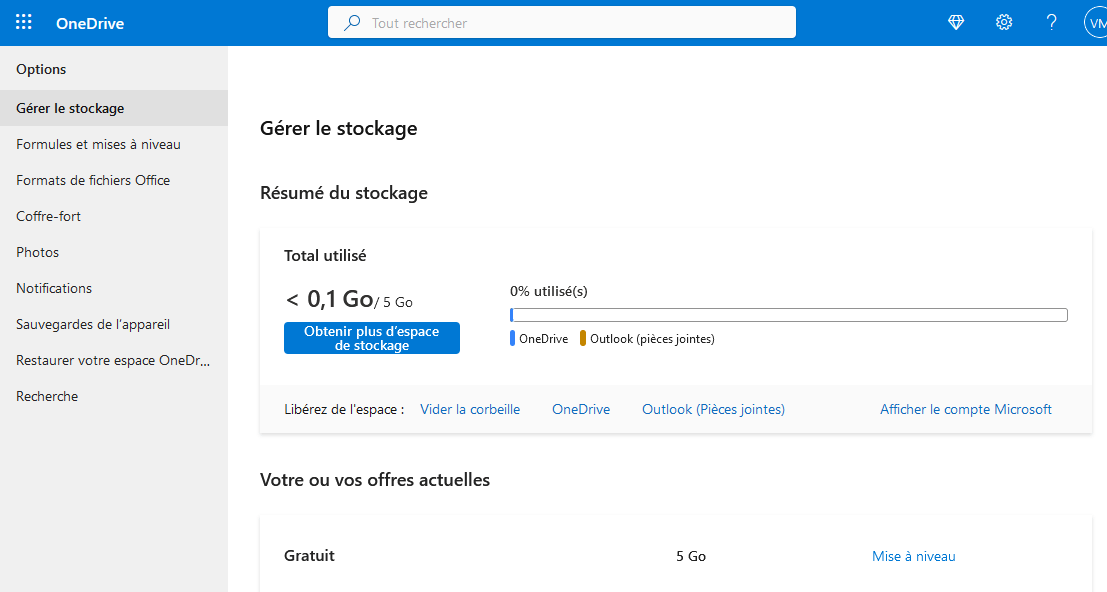Click the storage usage progress bar
The width and height of the screenshot is (1107, 592).
click(788, 315)
